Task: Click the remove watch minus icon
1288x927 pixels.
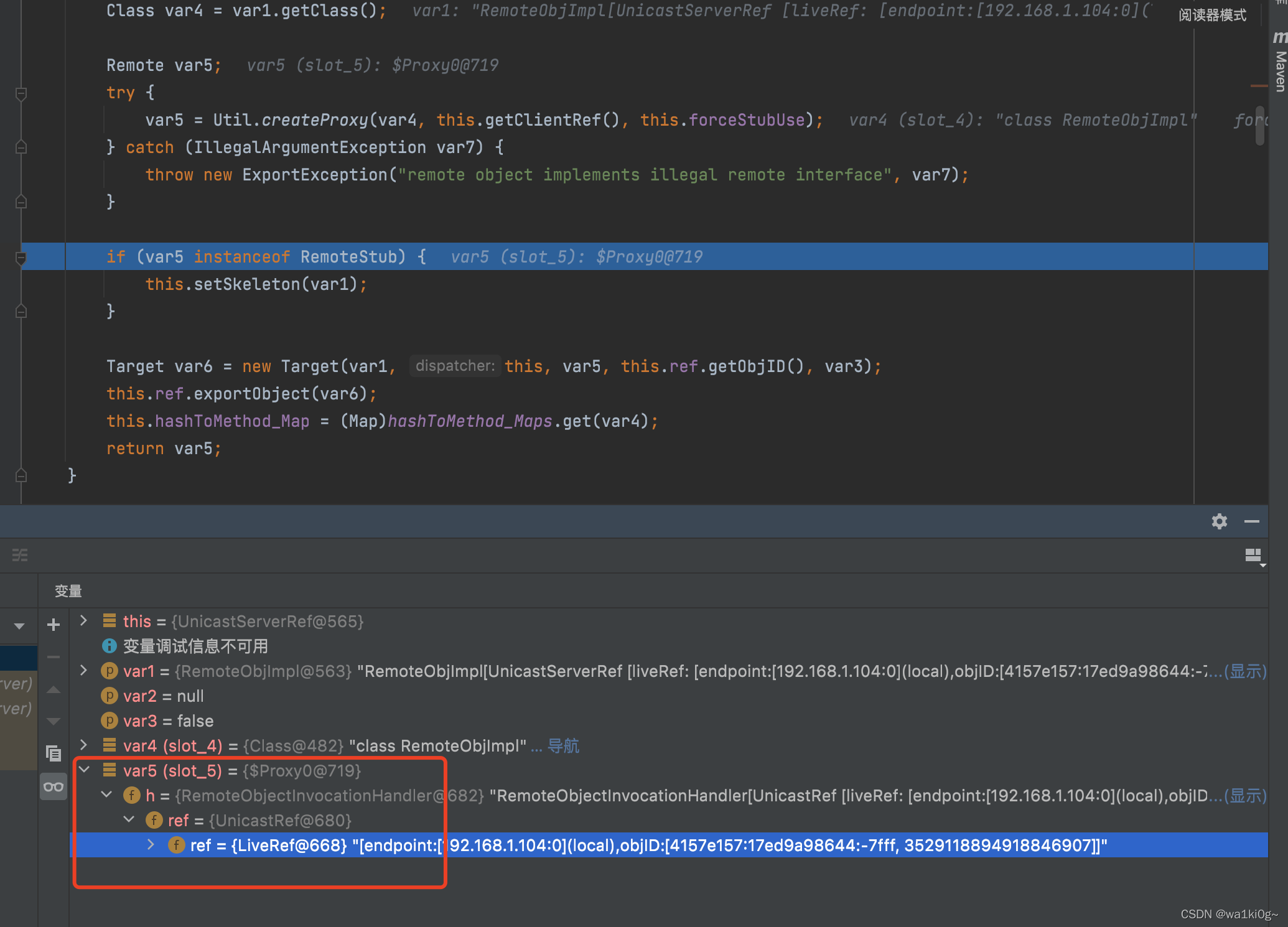Action: (54, 656)
